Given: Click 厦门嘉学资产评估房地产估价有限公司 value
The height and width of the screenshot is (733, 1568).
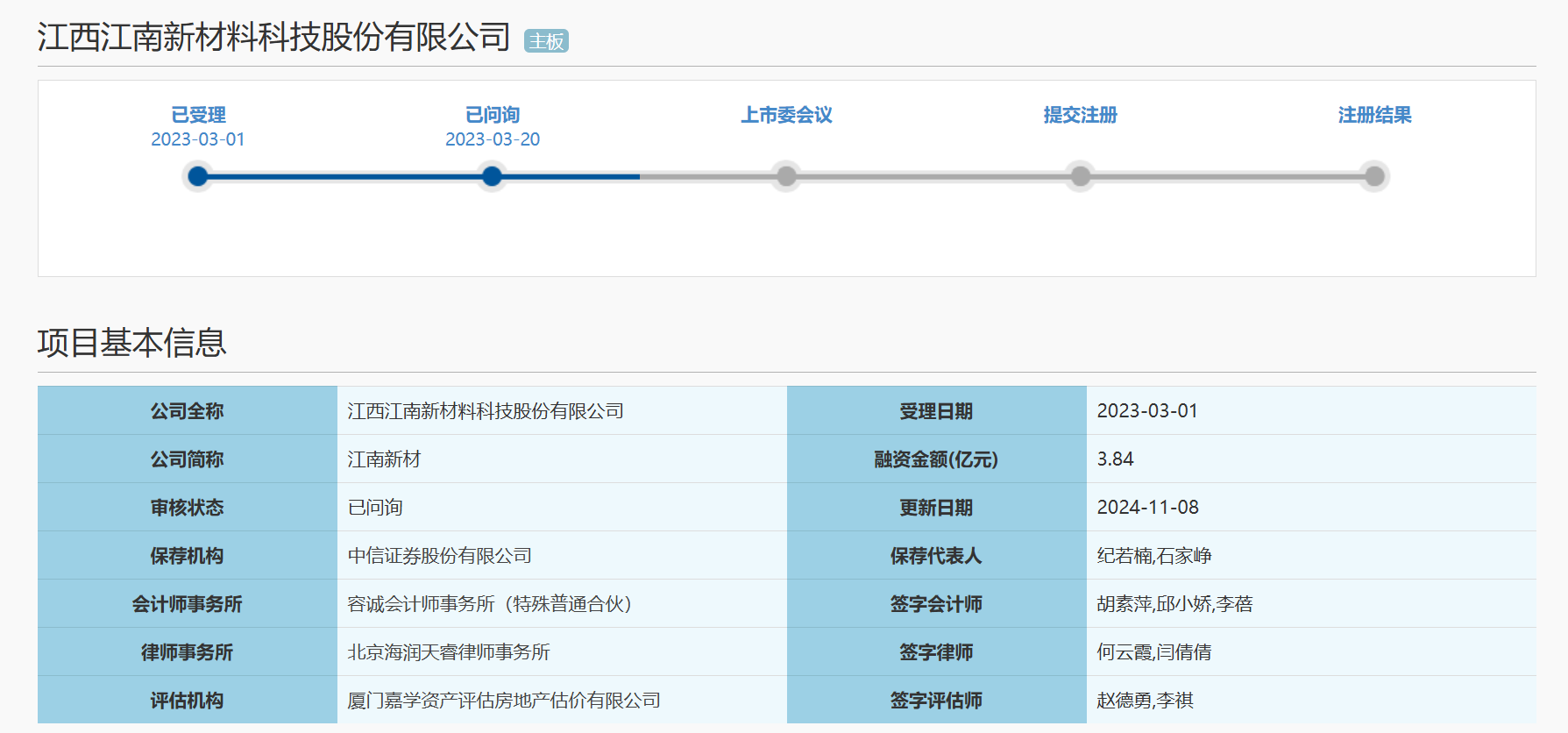Looking at the screenshot, I should (504, 700).
